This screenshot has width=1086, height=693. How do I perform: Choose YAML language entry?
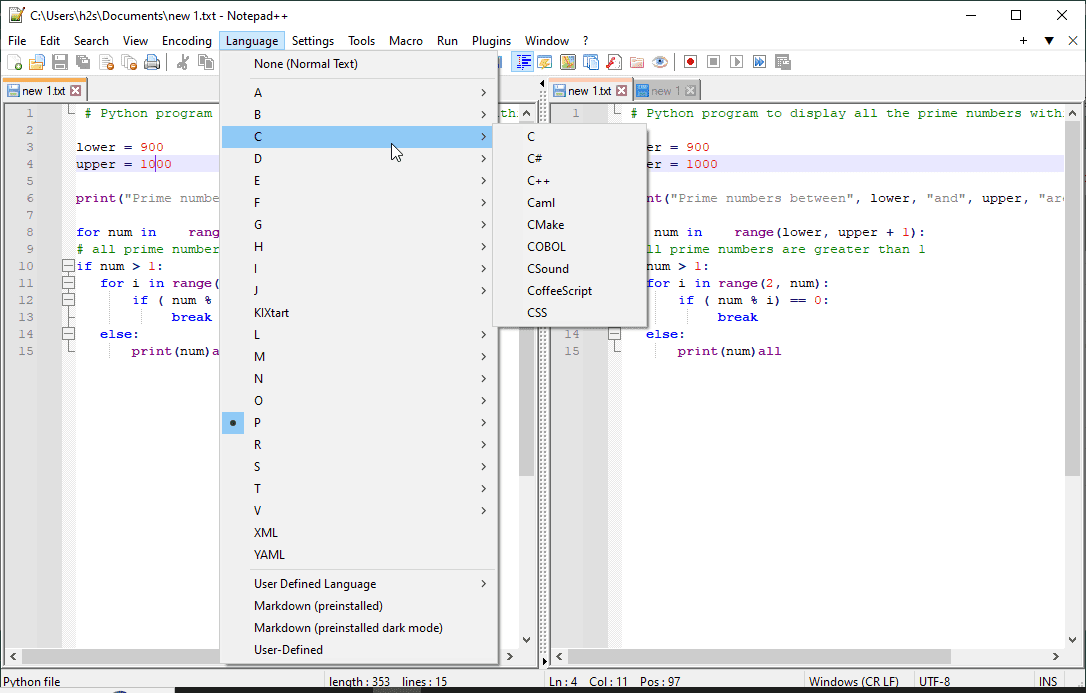[x=359, y=555]
